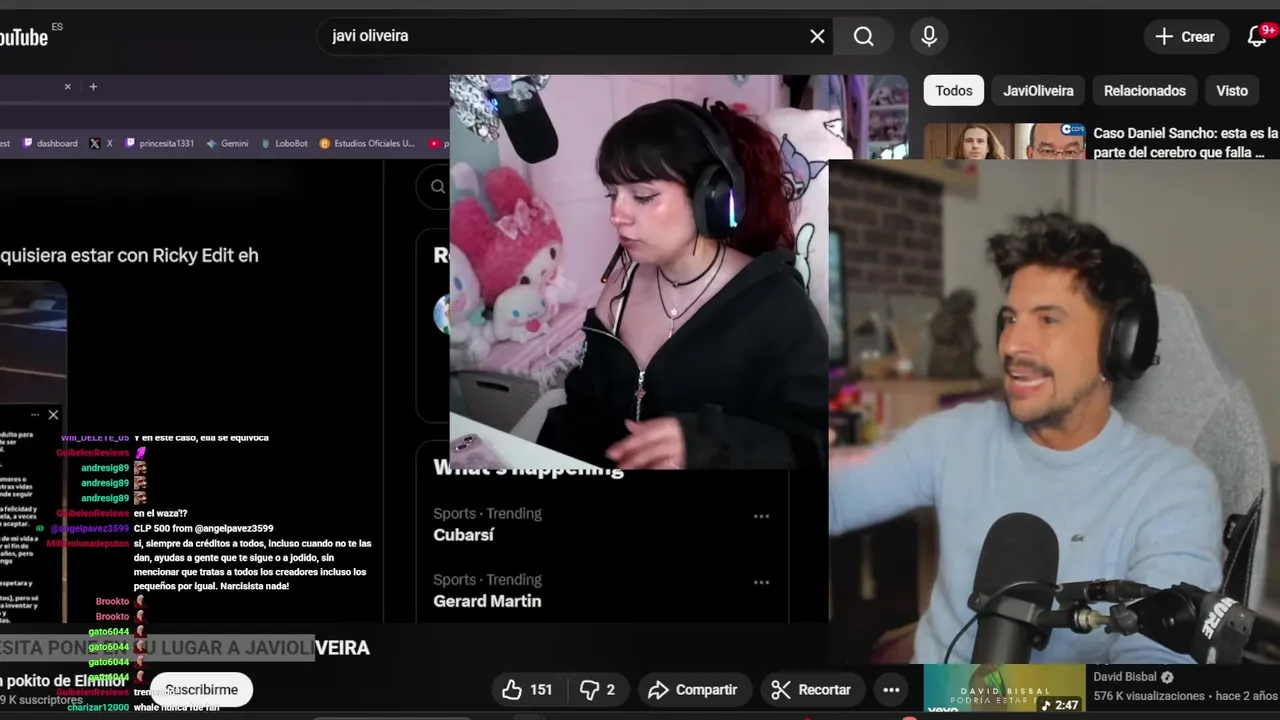Like the video with thumbs up
1280x720 pixels.
527,689
